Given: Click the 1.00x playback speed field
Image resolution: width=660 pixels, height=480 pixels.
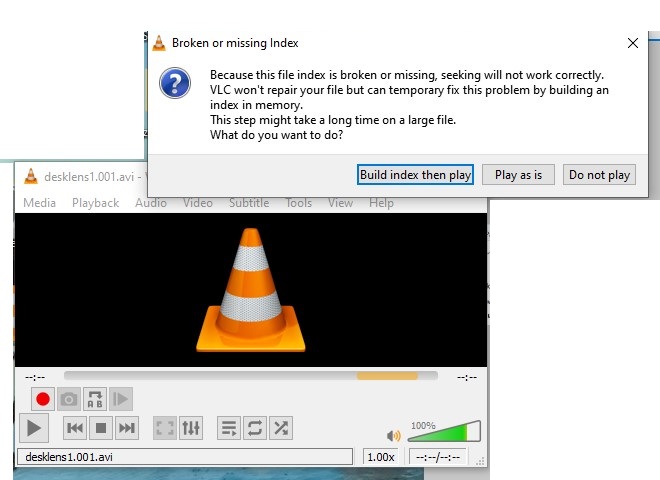Looking at the screenshot, I should [x=381, y=457].
